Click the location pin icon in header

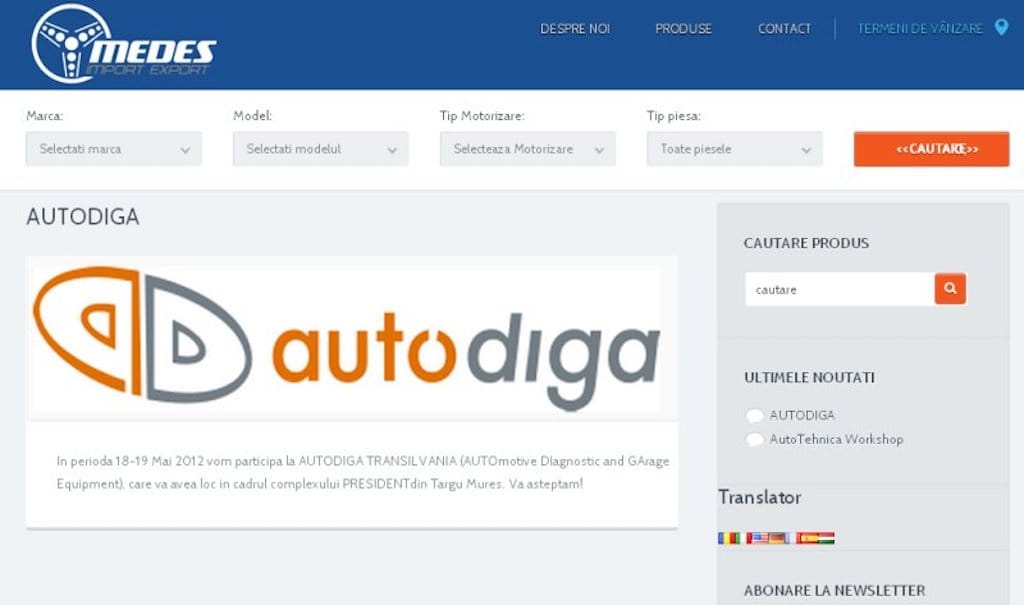tap(1001, 27)
